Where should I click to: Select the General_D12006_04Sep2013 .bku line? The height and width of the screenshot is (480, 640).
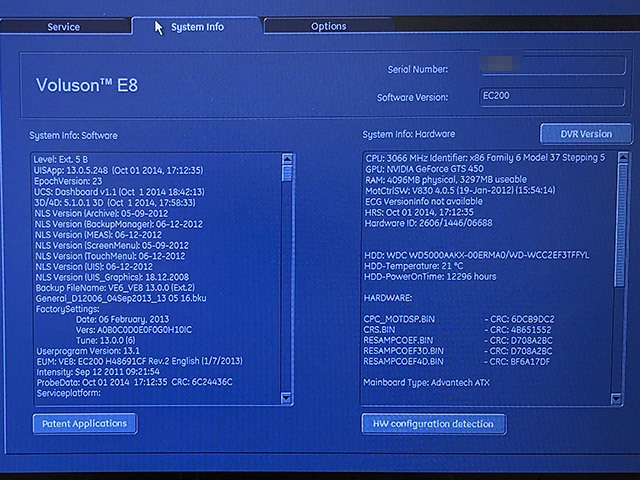pyautogui.click(x=121, y=298)
